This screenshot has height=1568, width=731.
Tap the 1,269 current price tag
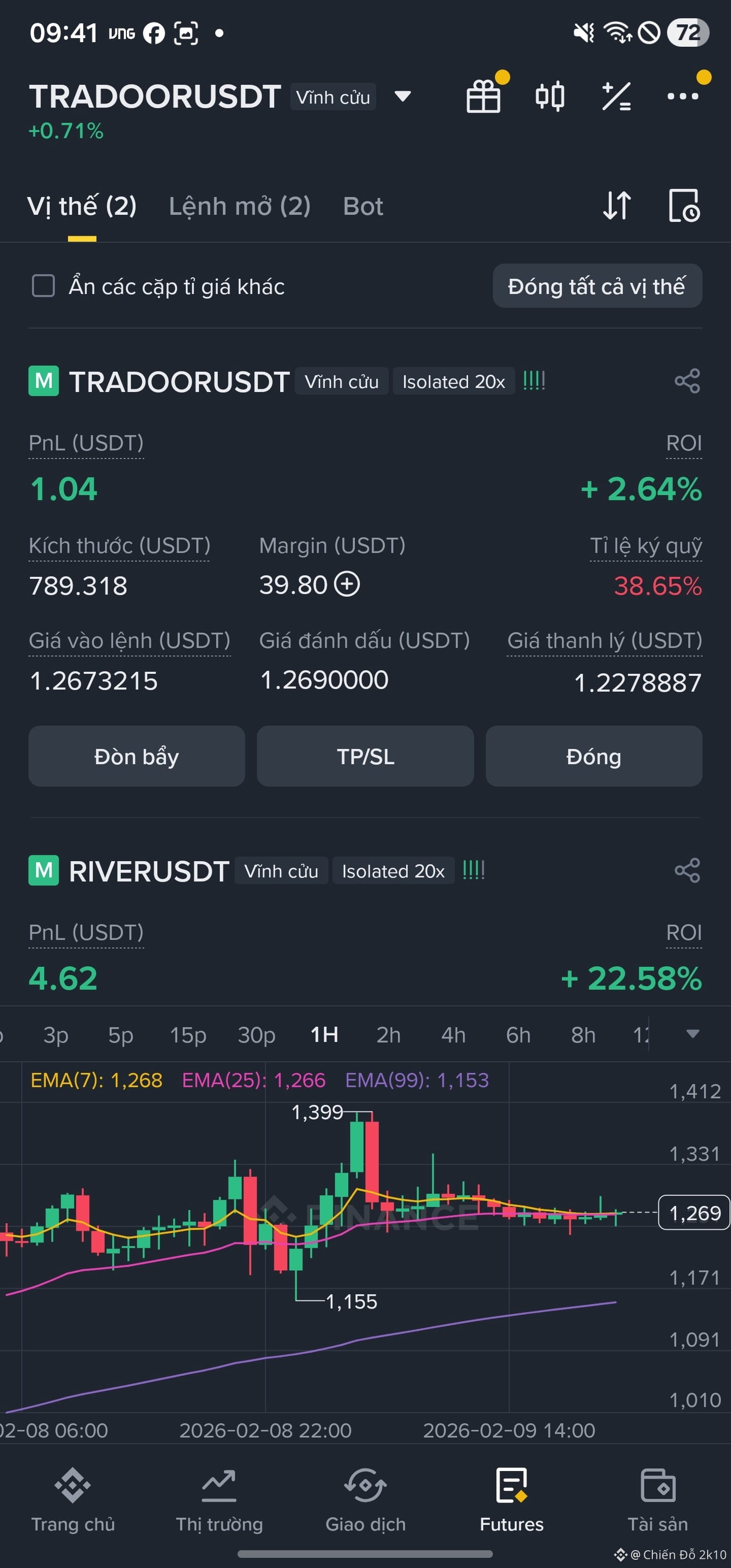point(694,1213)
